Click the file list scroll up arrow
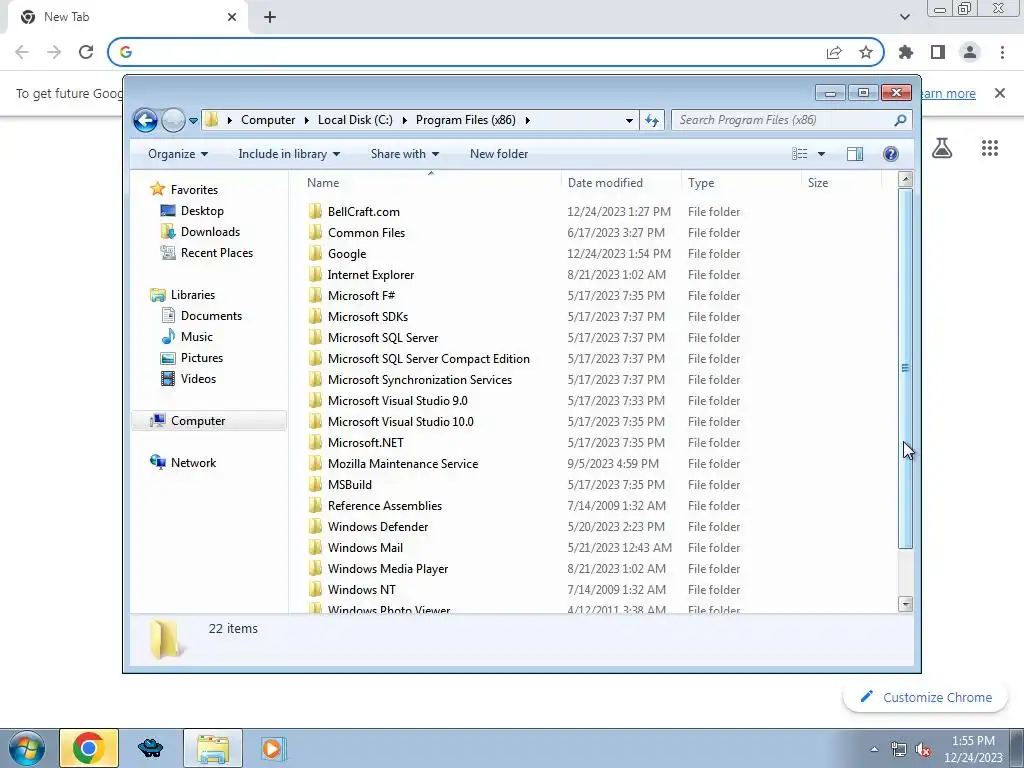The height and width of the screenshot is (768, 1024). tap(905, 179)
